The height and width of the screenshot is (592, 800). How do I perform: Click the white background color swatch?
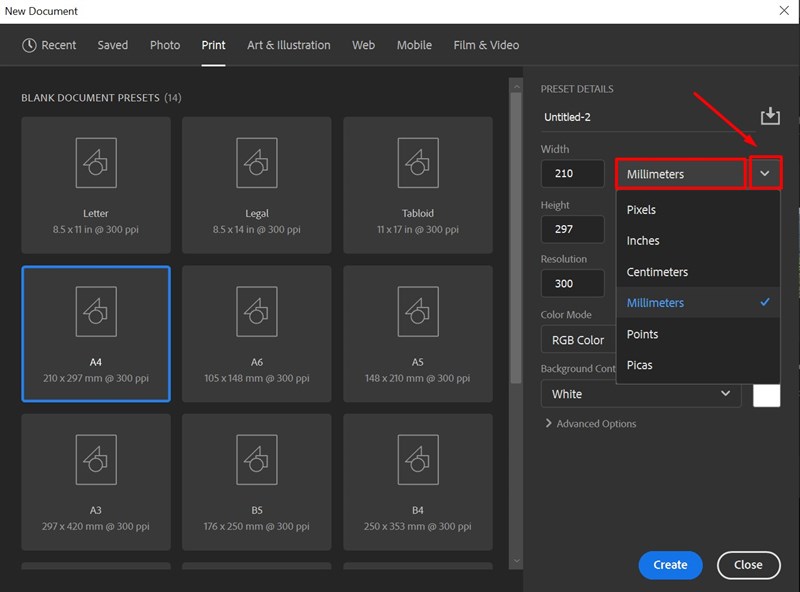click(x=766, y=394)
